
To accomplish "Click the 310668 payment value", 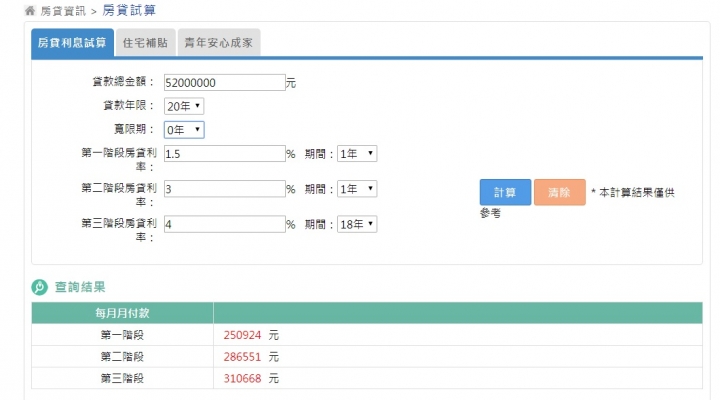I will [x=242, y=378].
